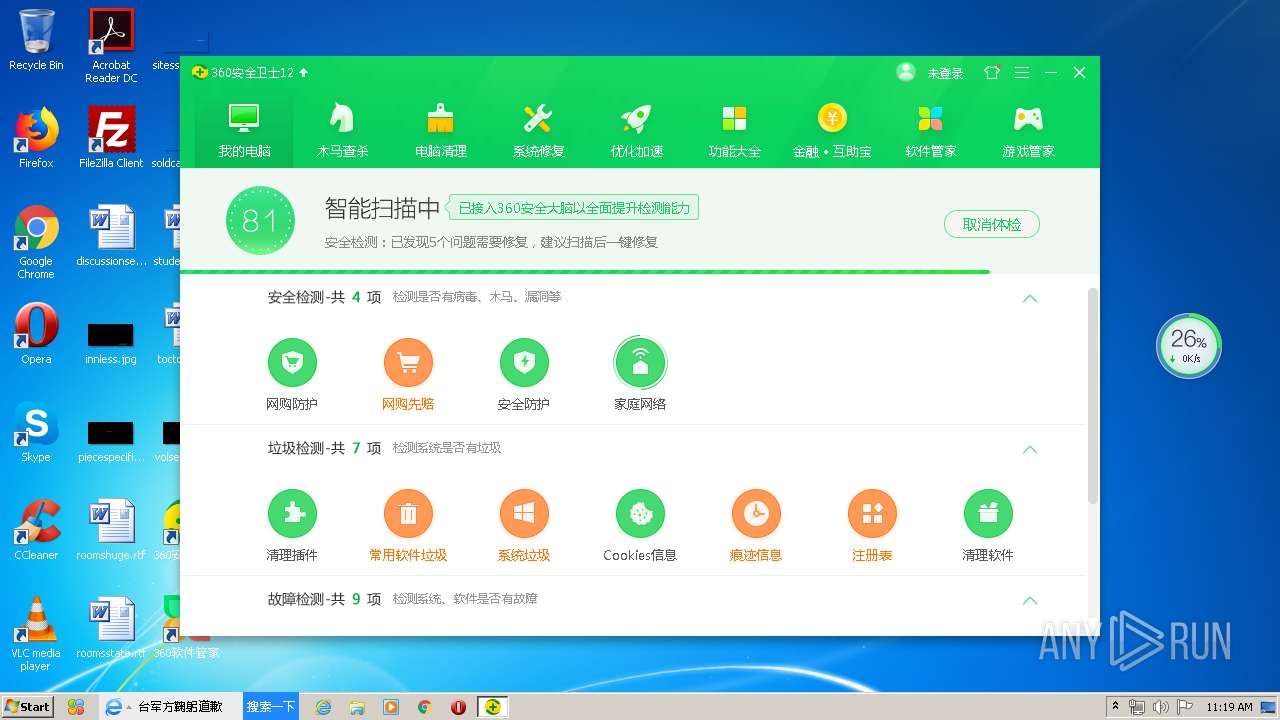Click the 搜索一下 taskbar search button
1280x720 pixels.
271,706
